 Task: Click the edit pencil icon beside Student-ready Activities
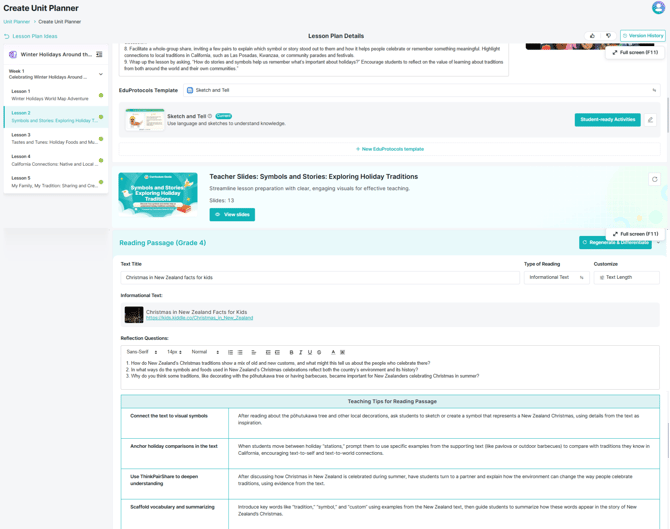coord(650,120)
